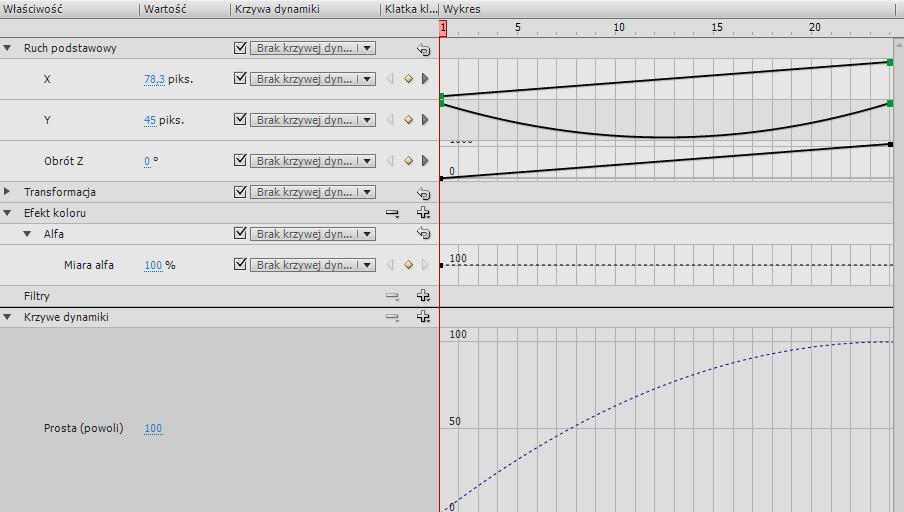Reset values for Alfa row
Image resolution: width=904 pixels, height=512 pixels.
click(423, 233)
